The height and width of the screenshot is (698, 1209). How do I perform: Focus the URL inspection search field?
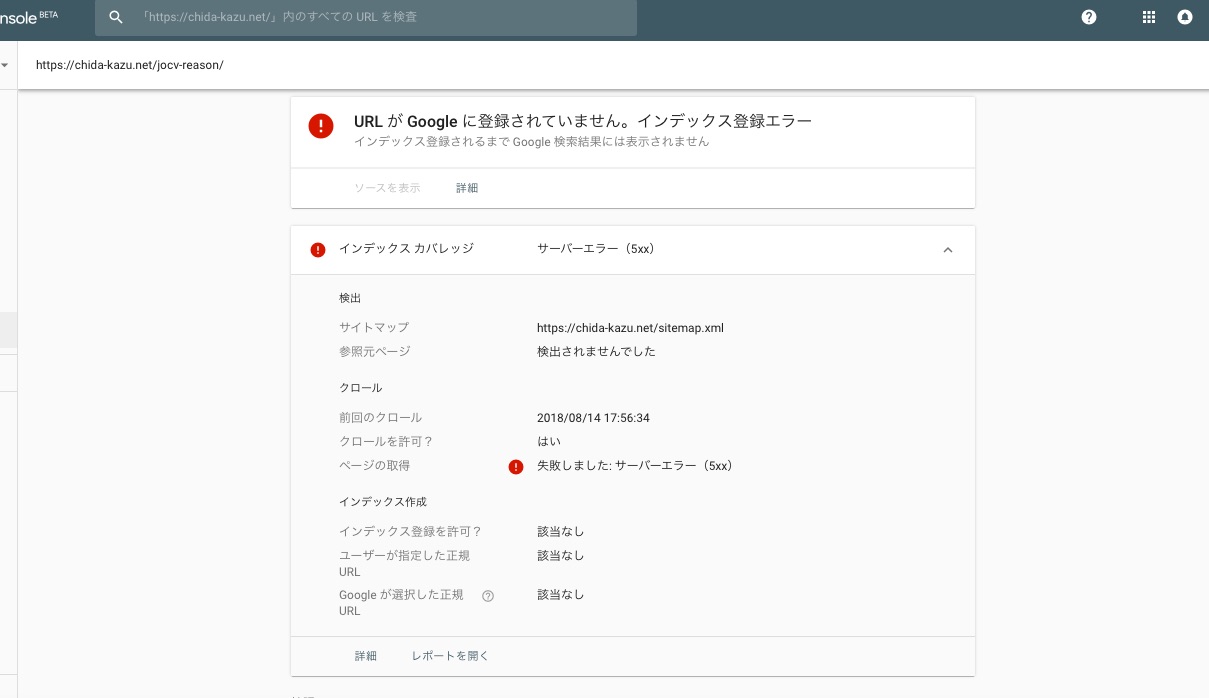click(x=380, y=18)
